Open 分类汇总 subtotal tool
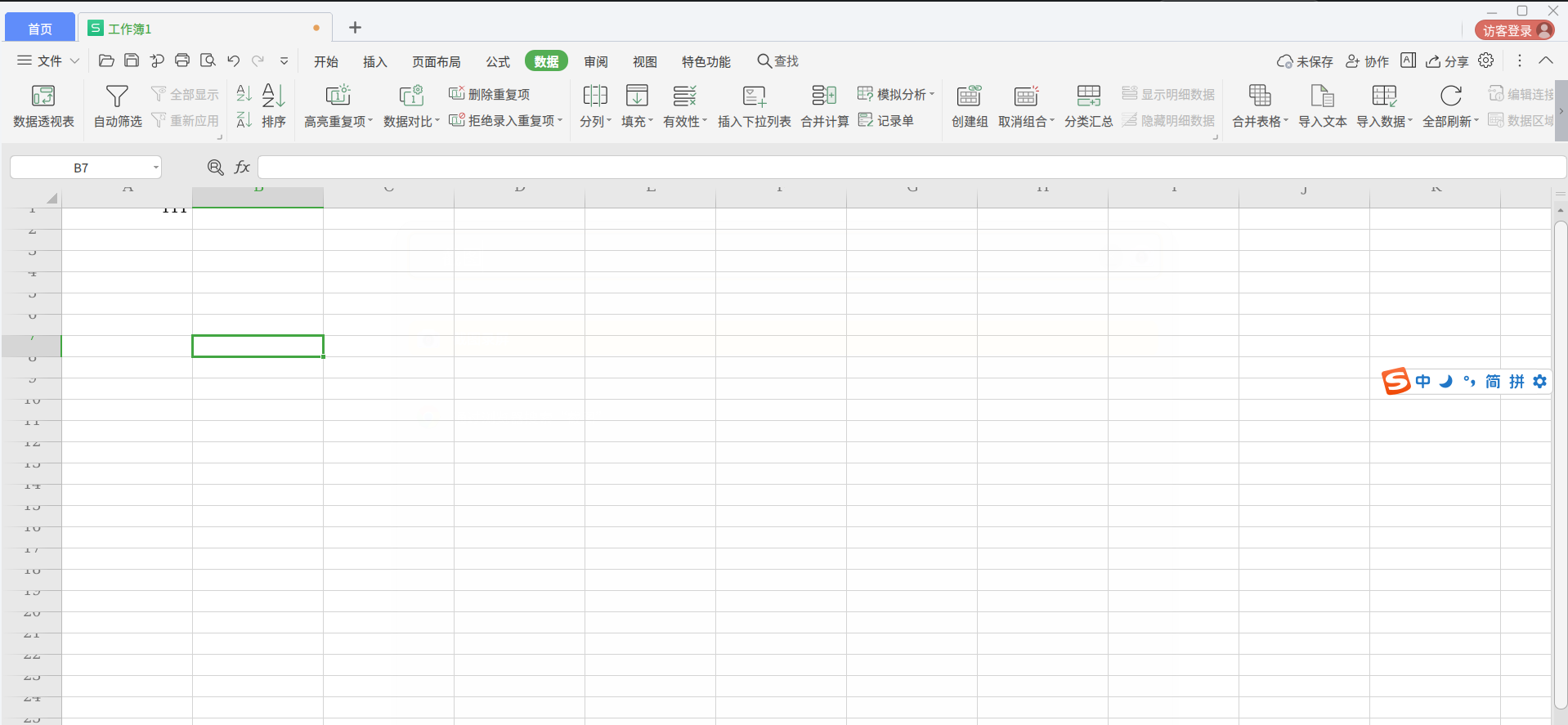The width and height of the screenshot is (1568, 725). click(1088, 107)
